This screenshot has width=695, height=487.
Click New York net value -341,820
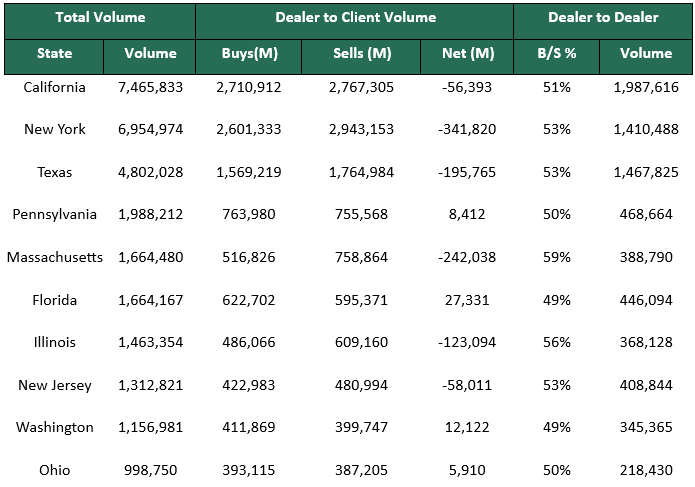pos(468,130)
